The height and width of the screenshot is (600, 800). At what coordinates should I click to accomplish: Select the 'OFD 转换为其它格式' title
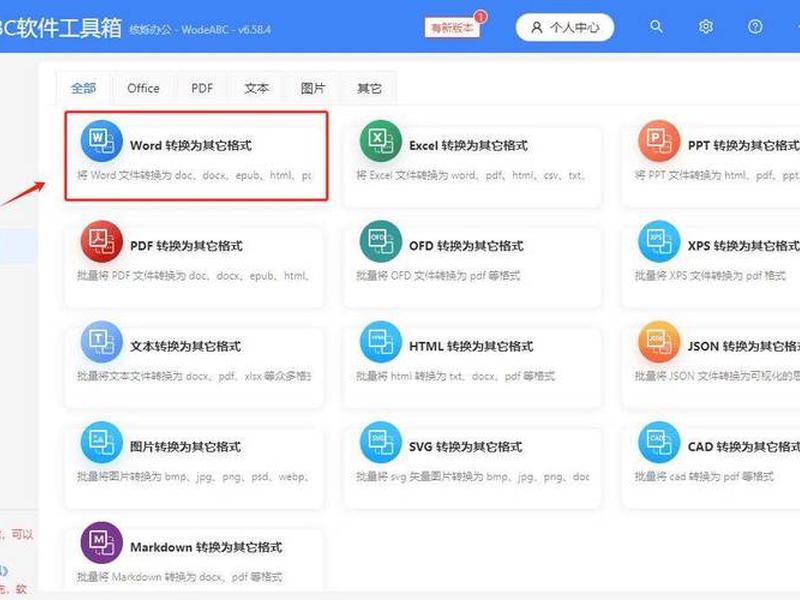pyautogui.click(x=466, y=246)
